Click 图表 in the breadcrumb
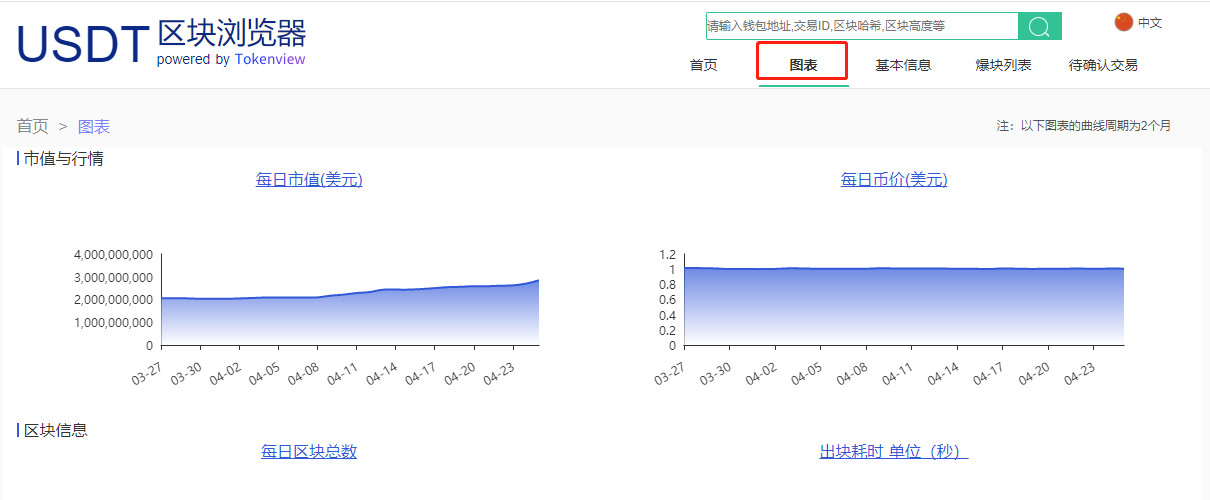Screen dimensions: 1210x500 [94, 126]
